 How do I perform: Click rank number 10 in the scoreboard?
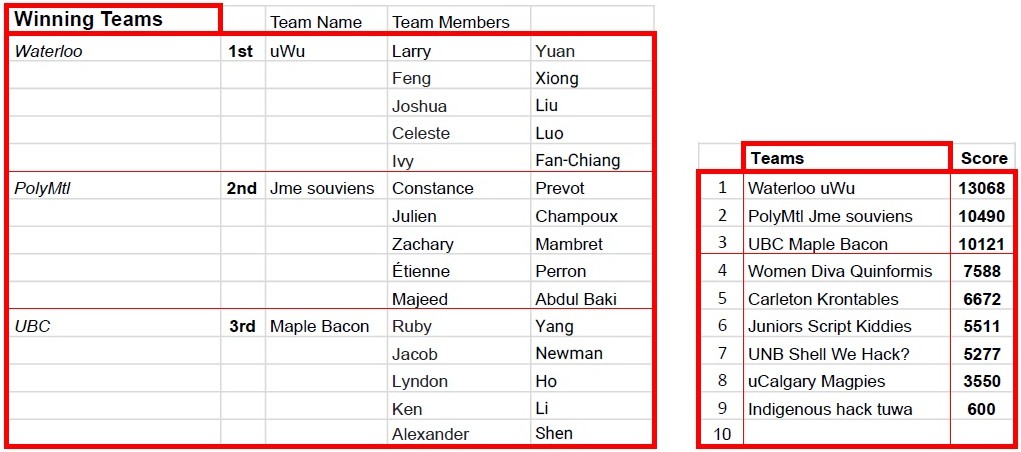coord(721,434)
